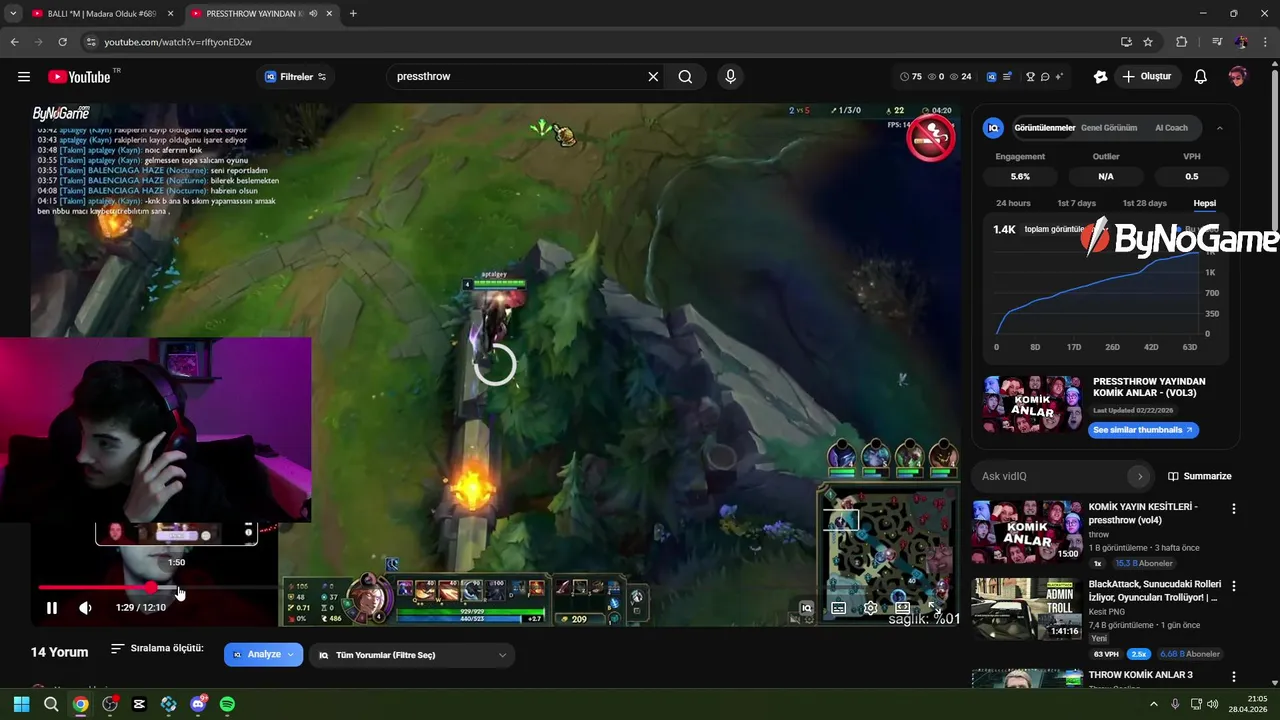Open the blue vidIQ toolbar icon
Image resolution: width=1280 pixels, height=720 pixels.
click(991, 77)
